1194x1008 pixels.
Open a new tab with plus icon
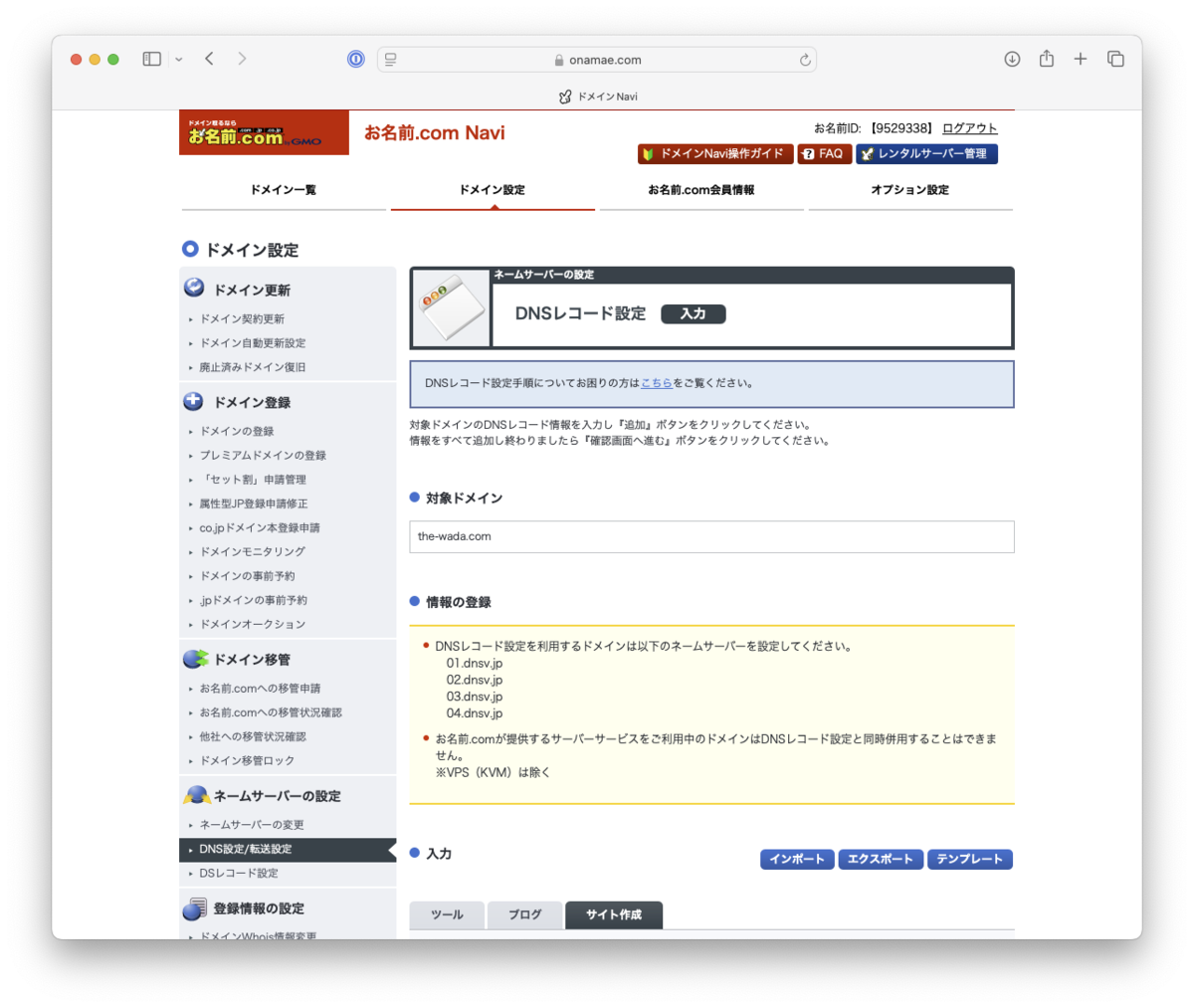tap(1081, 59)
